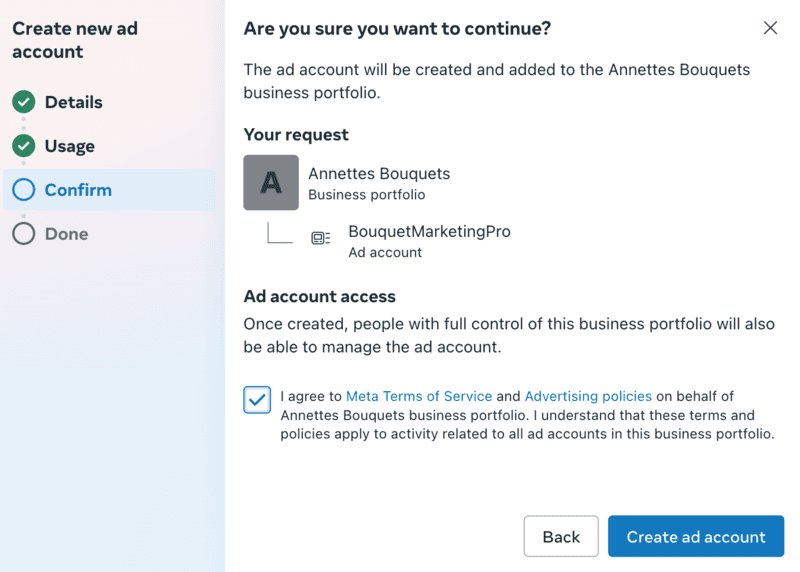Click the green checkmark beside Details
Viewport: 800px width, 572px height.
(x=24, y=102)
